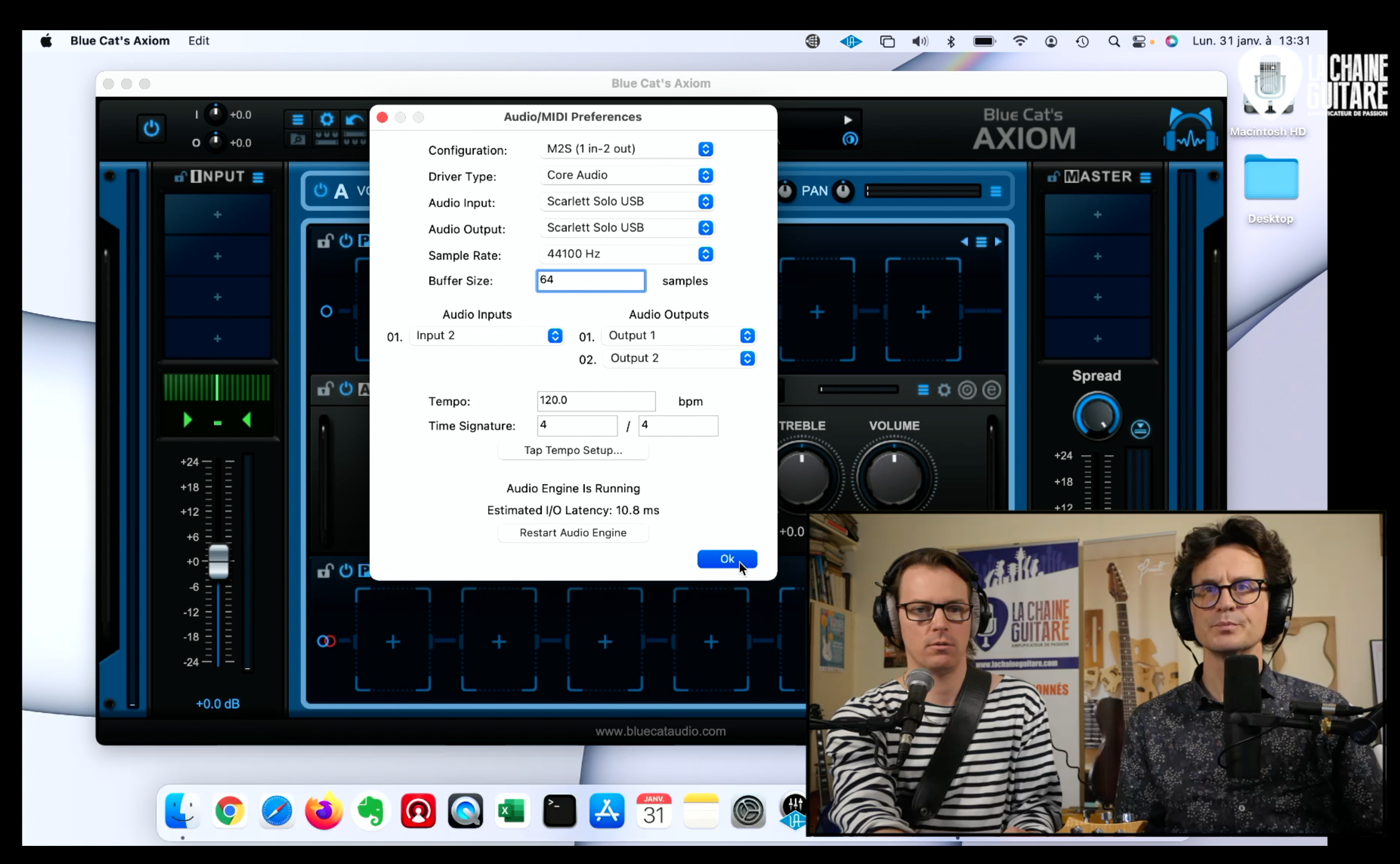Click next arrow in pre-effects section
This screenshot has height=864, width=1400.
coord(998,242)
